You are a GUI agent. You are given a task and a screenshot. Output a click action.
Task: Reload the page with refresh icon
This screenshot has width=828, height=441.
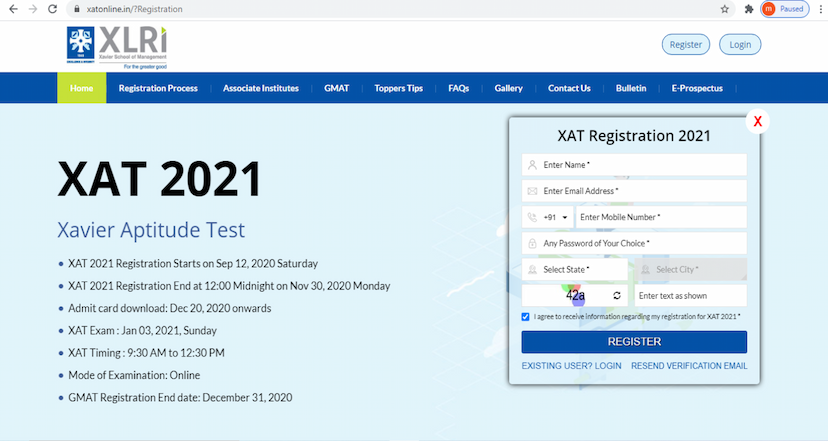coord(52,9)
